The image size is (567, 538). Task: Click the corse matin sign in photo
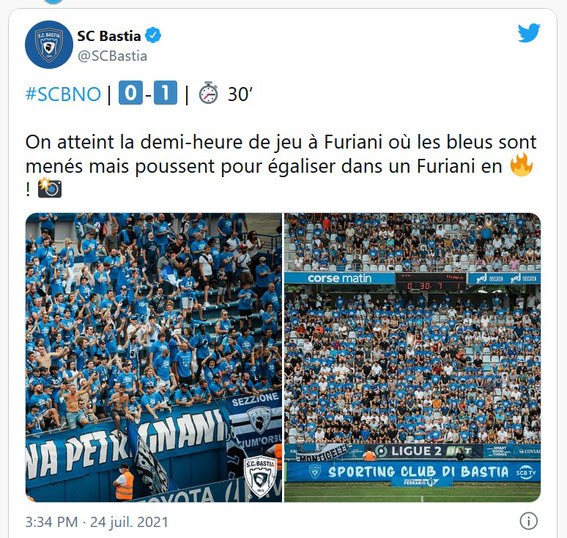[340, 278]
